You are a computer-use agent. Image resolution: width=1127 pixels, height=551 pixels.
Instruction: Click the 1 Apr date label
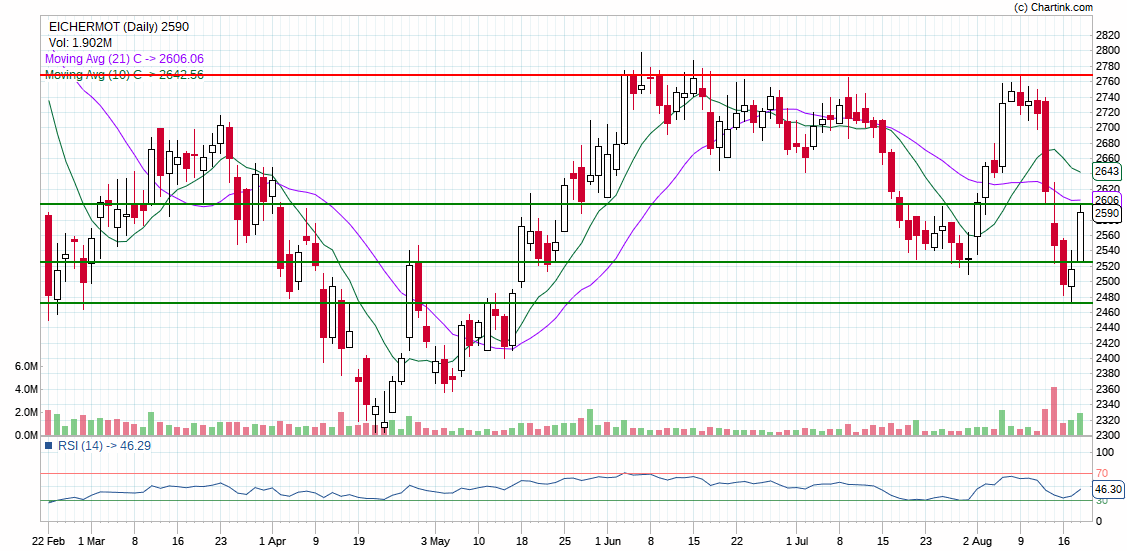272,539
